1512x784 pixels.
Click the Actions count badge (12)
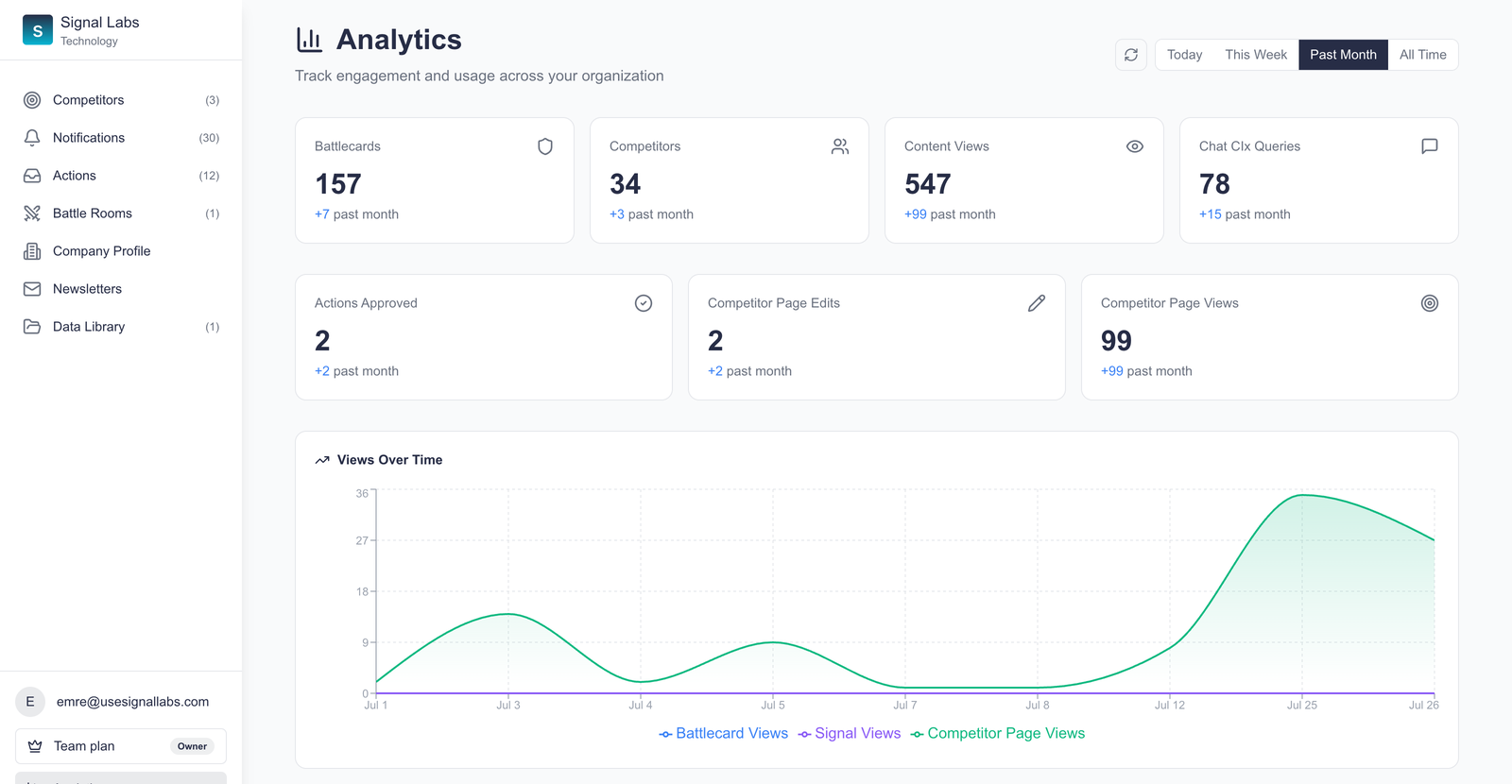point(209,176)
